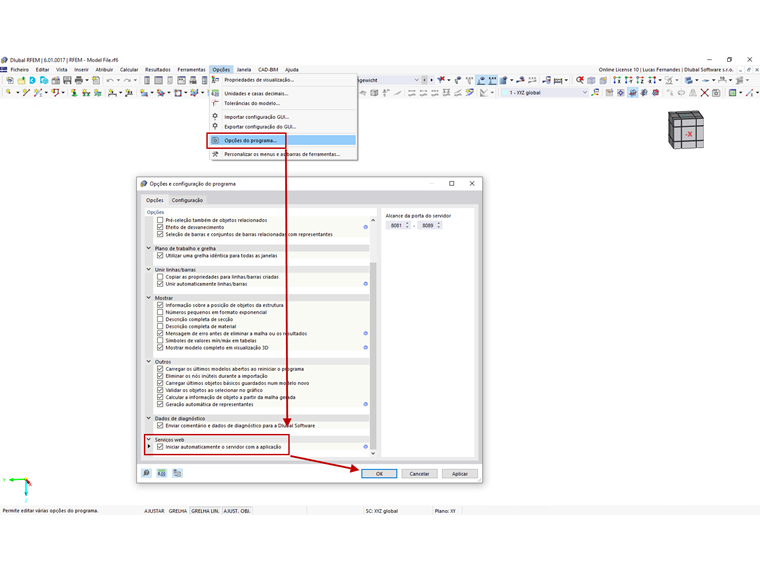Click the camera screenshot icon in the second toolbar row
The width and height of the screenshot is (760, 570).
[x=716, y=93]
